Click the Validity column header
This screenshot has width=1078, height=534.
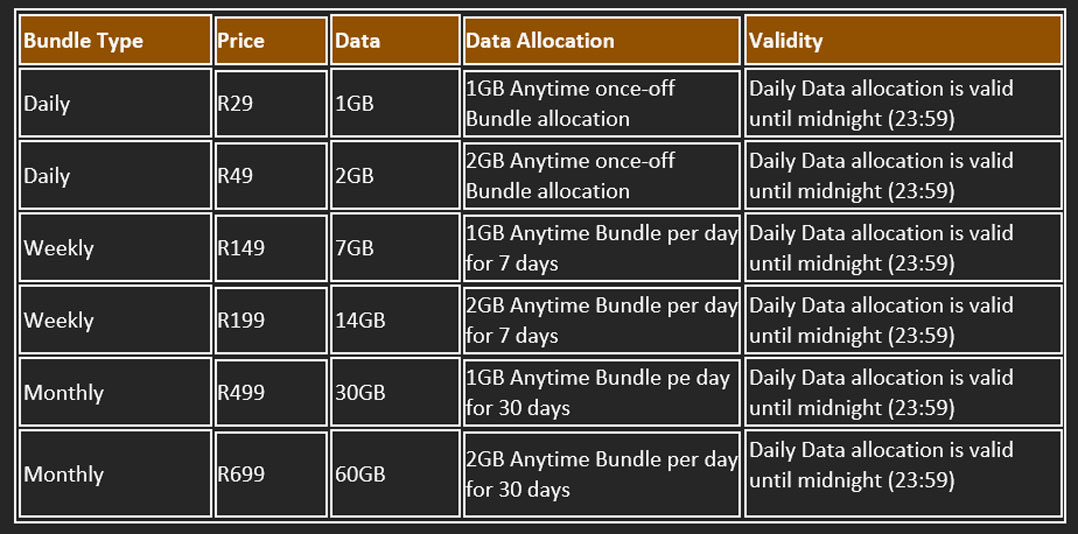[x=786, y=41]
